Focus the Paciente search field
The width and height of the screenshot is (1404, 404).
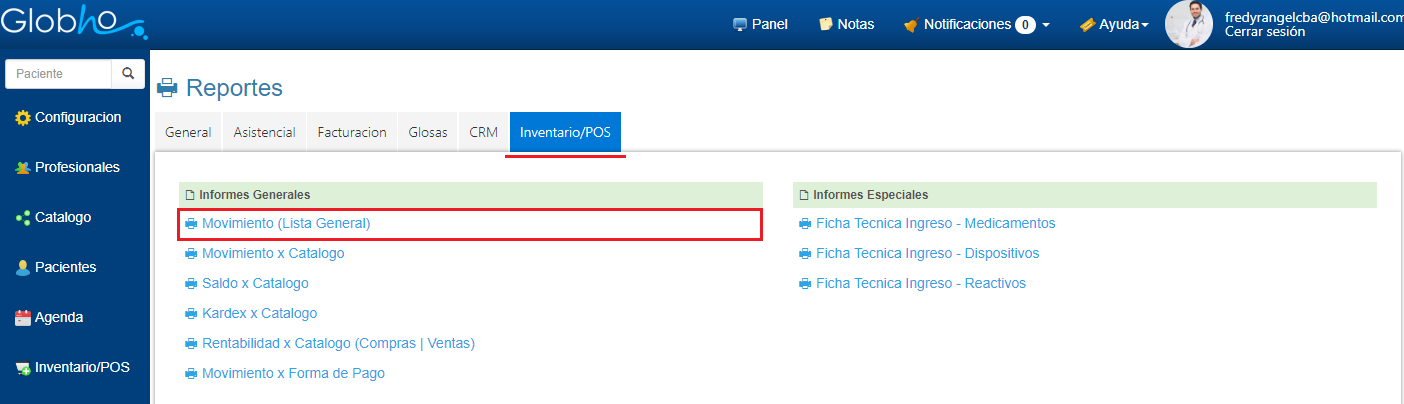(x=58, y=74)
